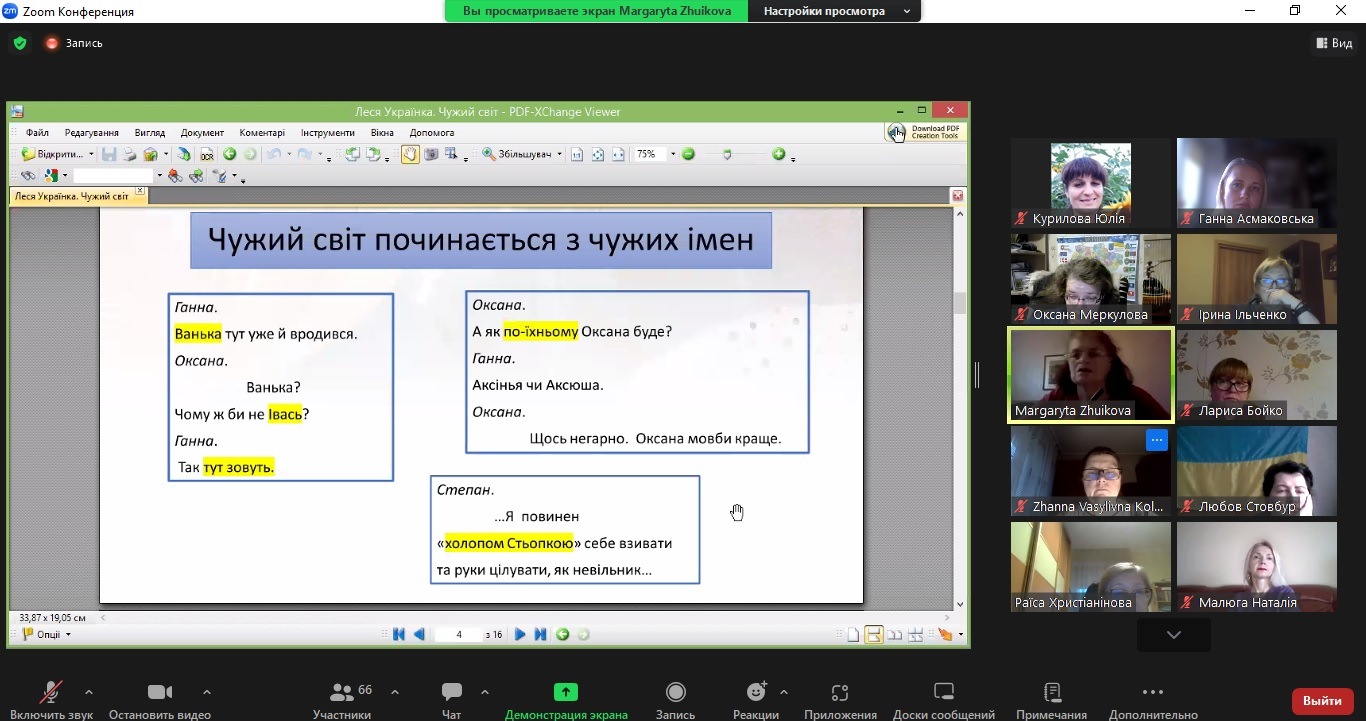Click the green zoom-in plus icon
This screenshot has height=721, width=1366.
coord(778,154)
